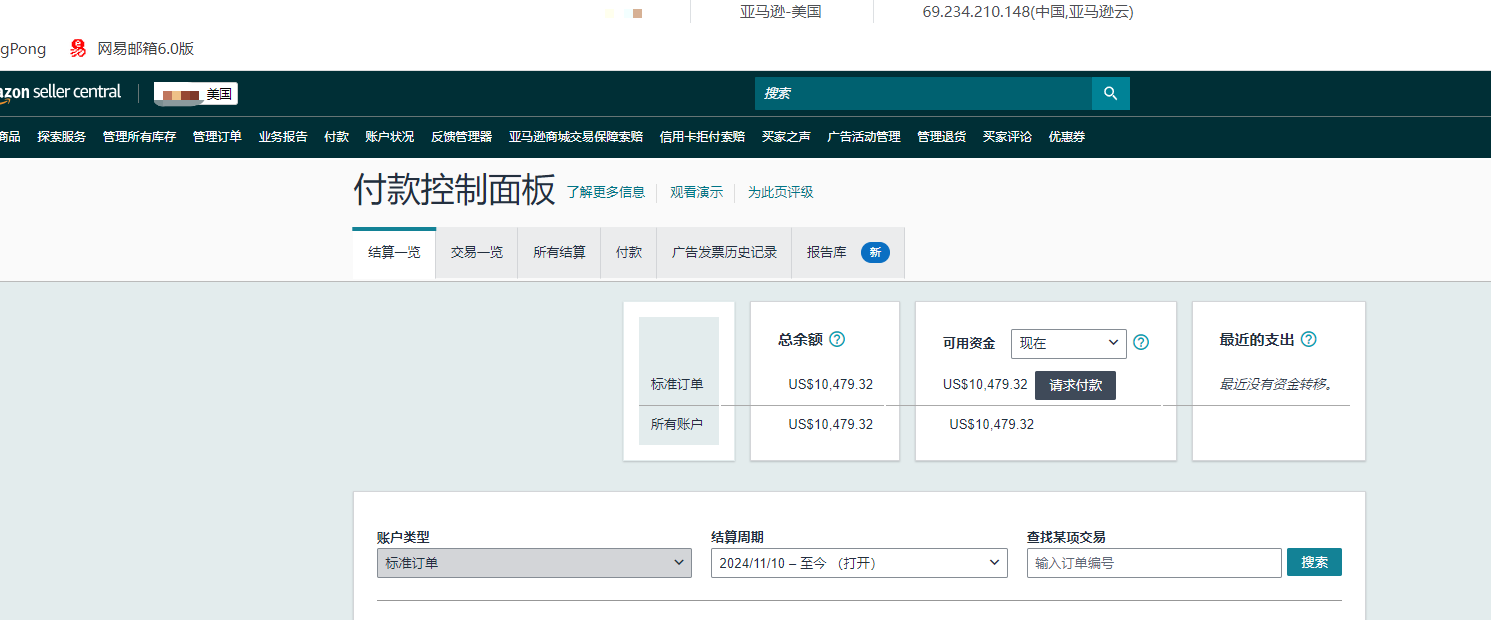Switch to the 结算一览 tab
The width and height of the screenshot is (1491, 620).
(x=394, y=253)
